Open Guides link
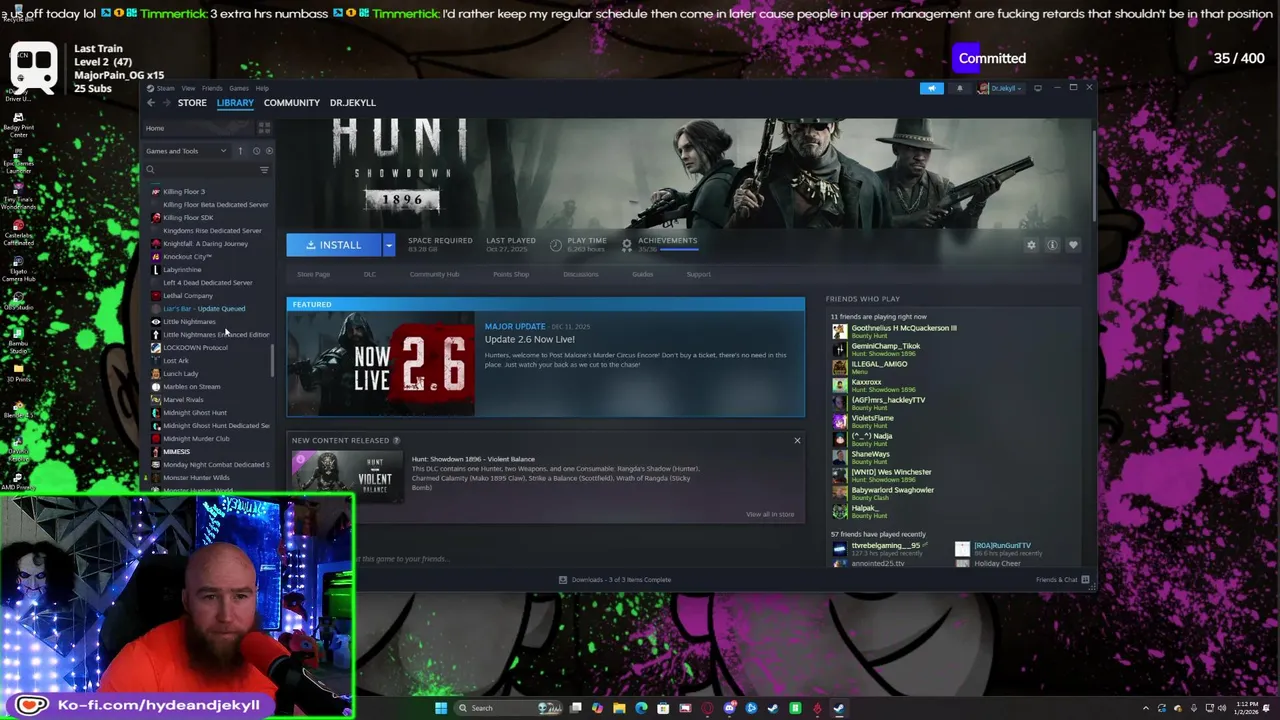1280x720 pixels. pos(642,274)
